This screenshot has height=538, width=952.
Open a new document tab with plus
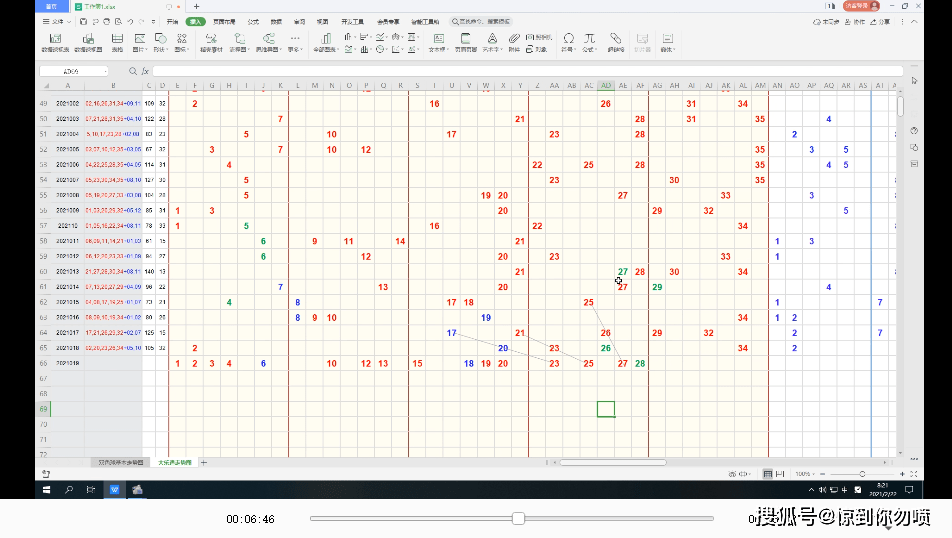pos(196,6)
